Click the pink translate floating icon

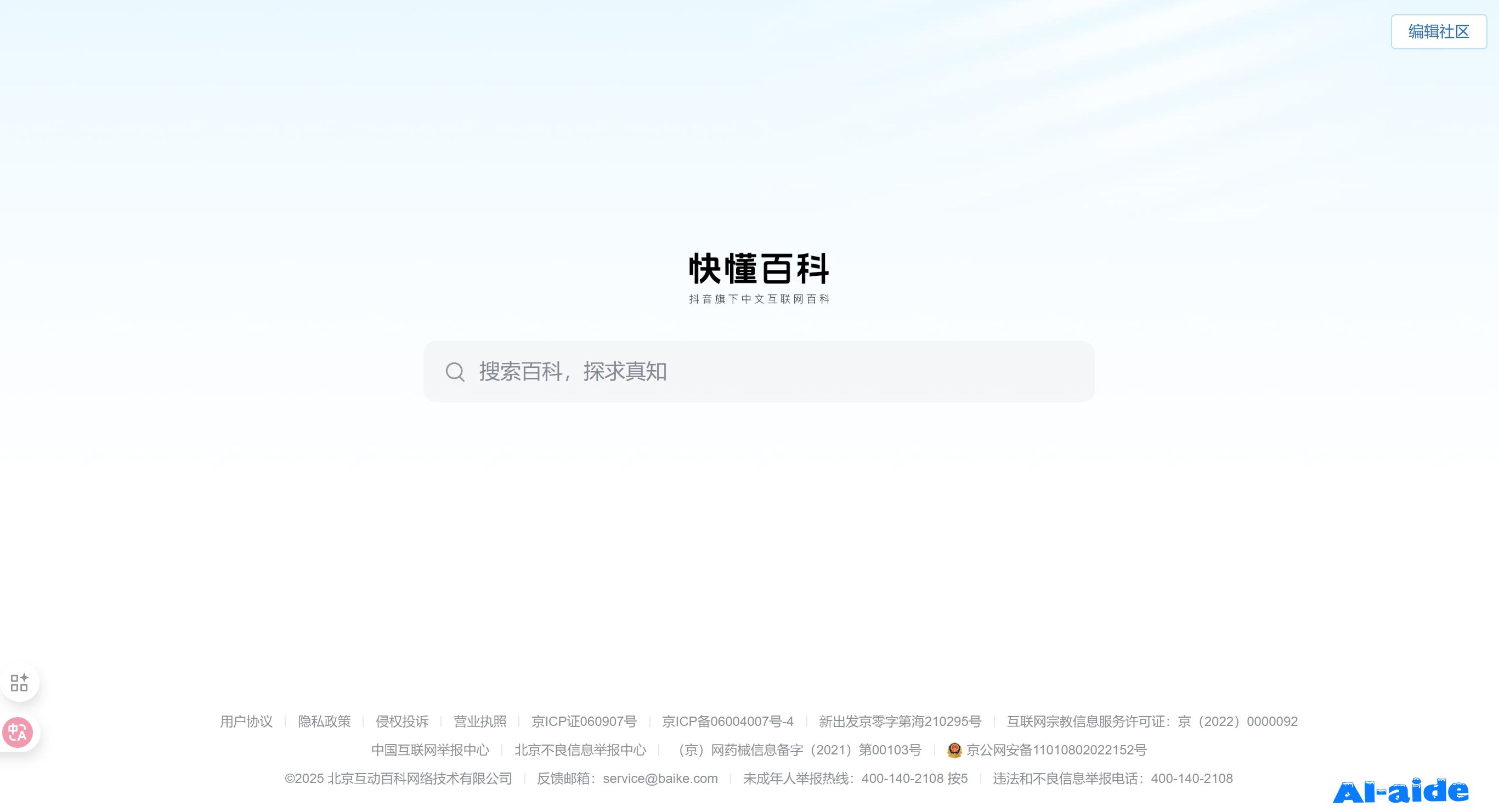click(18, 732)
